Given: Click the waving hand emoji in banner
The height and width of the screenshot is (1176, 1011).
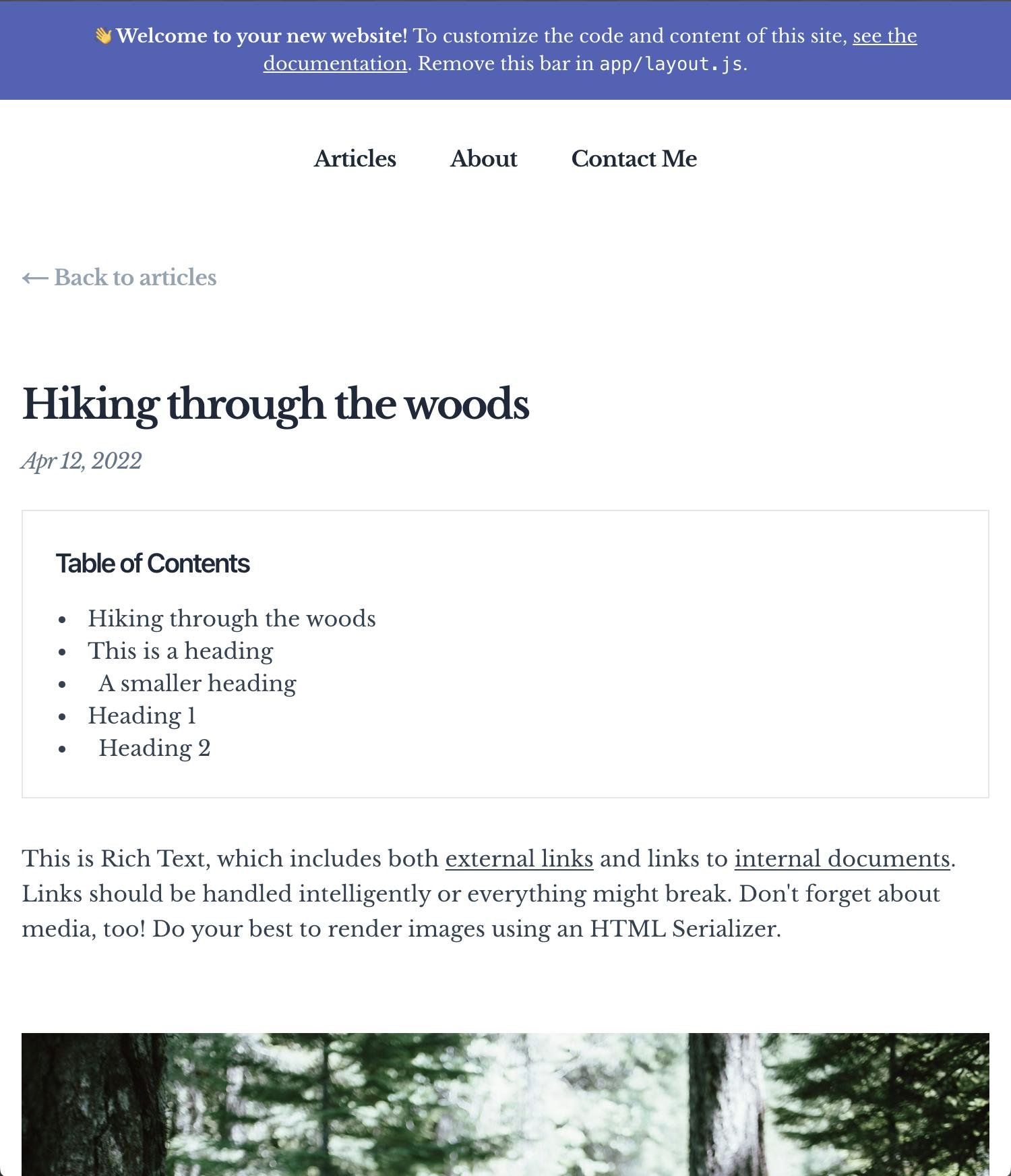Looking at the screenshot, I should [103, 36].
